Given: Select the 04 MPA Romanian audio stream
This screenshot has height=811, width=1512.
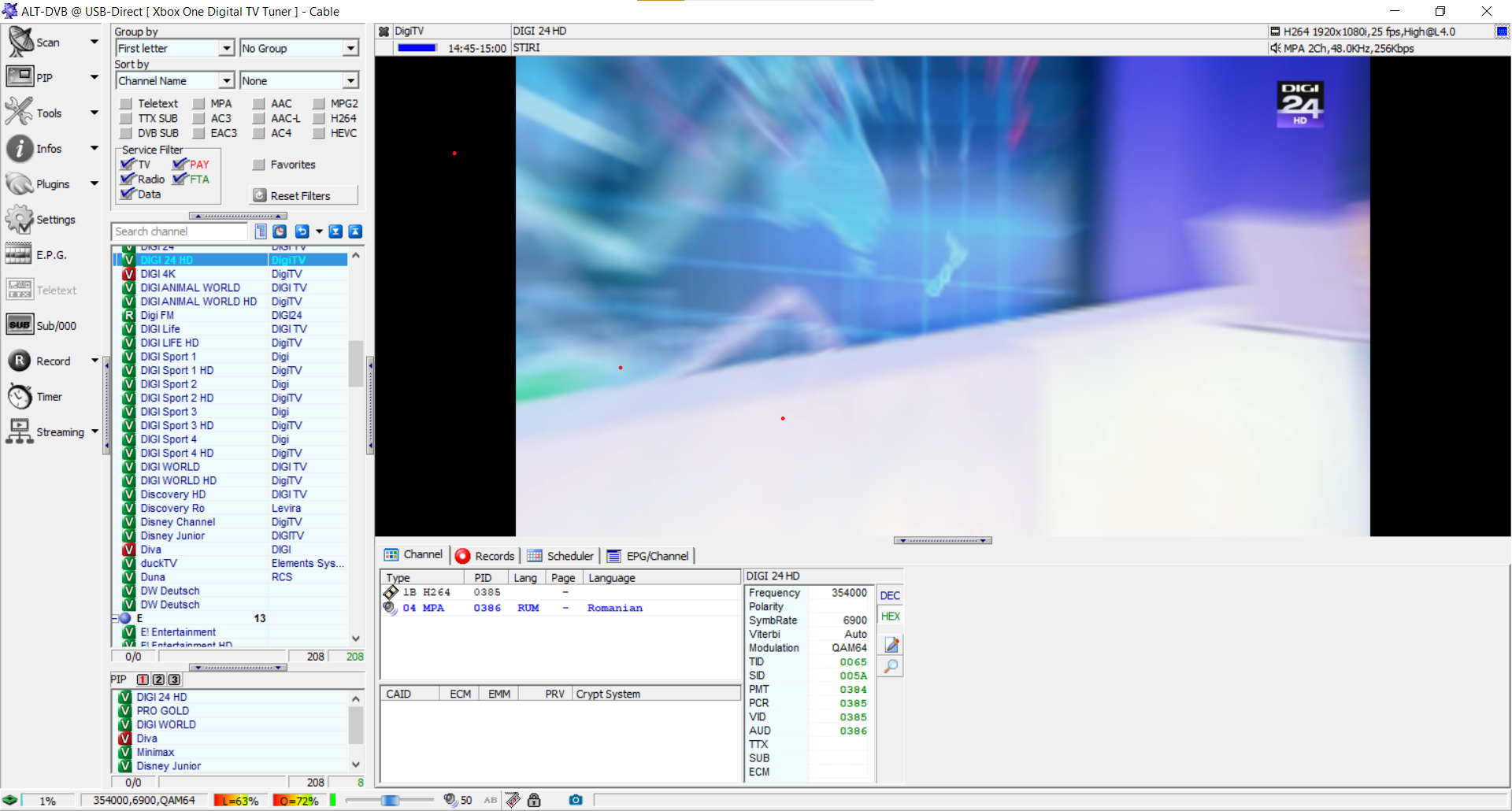Looking at the screenshot, I should (559, 608).
